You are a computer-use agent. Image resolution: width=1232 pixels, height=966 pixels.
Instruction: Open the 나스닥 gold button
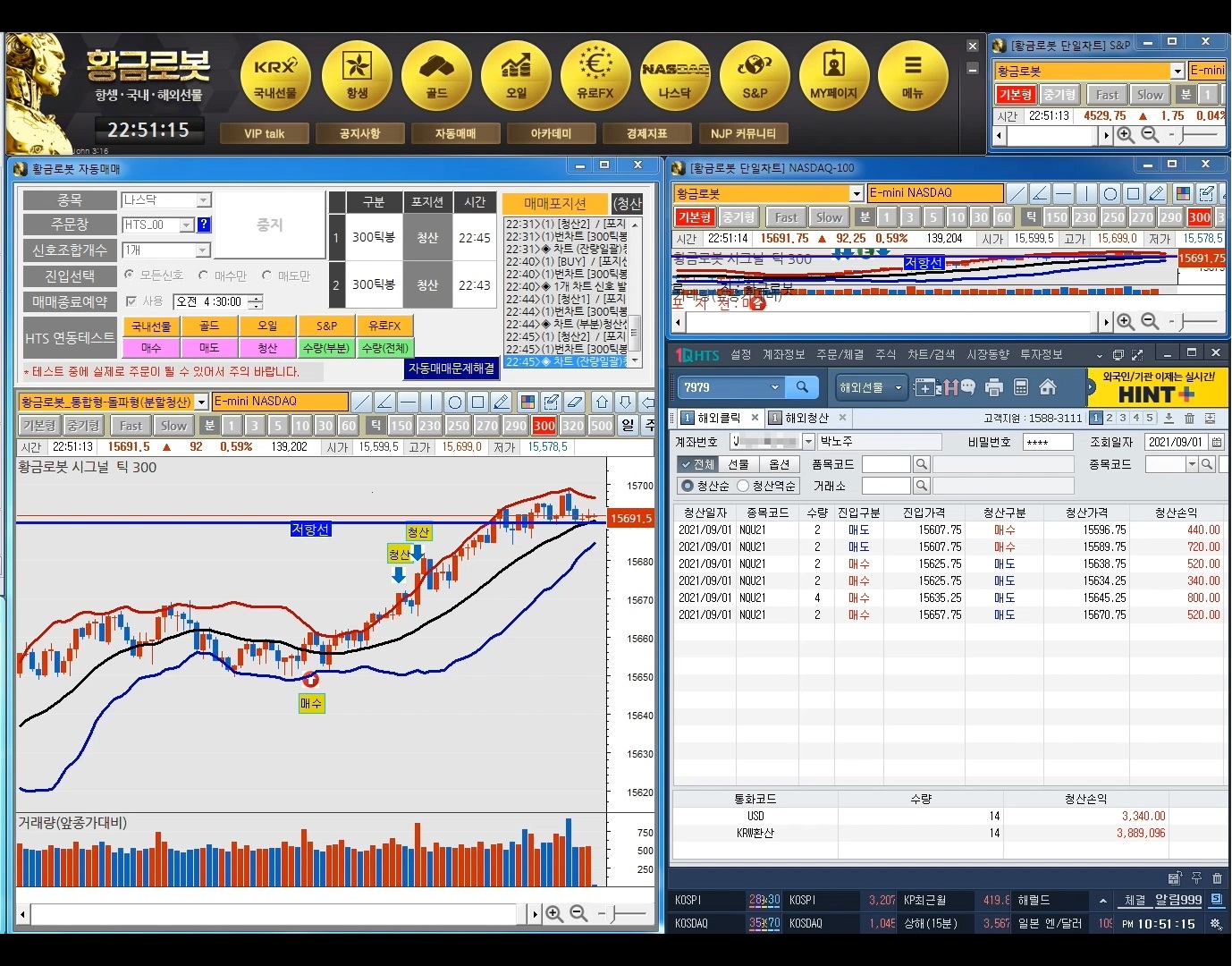click(675, 75)
